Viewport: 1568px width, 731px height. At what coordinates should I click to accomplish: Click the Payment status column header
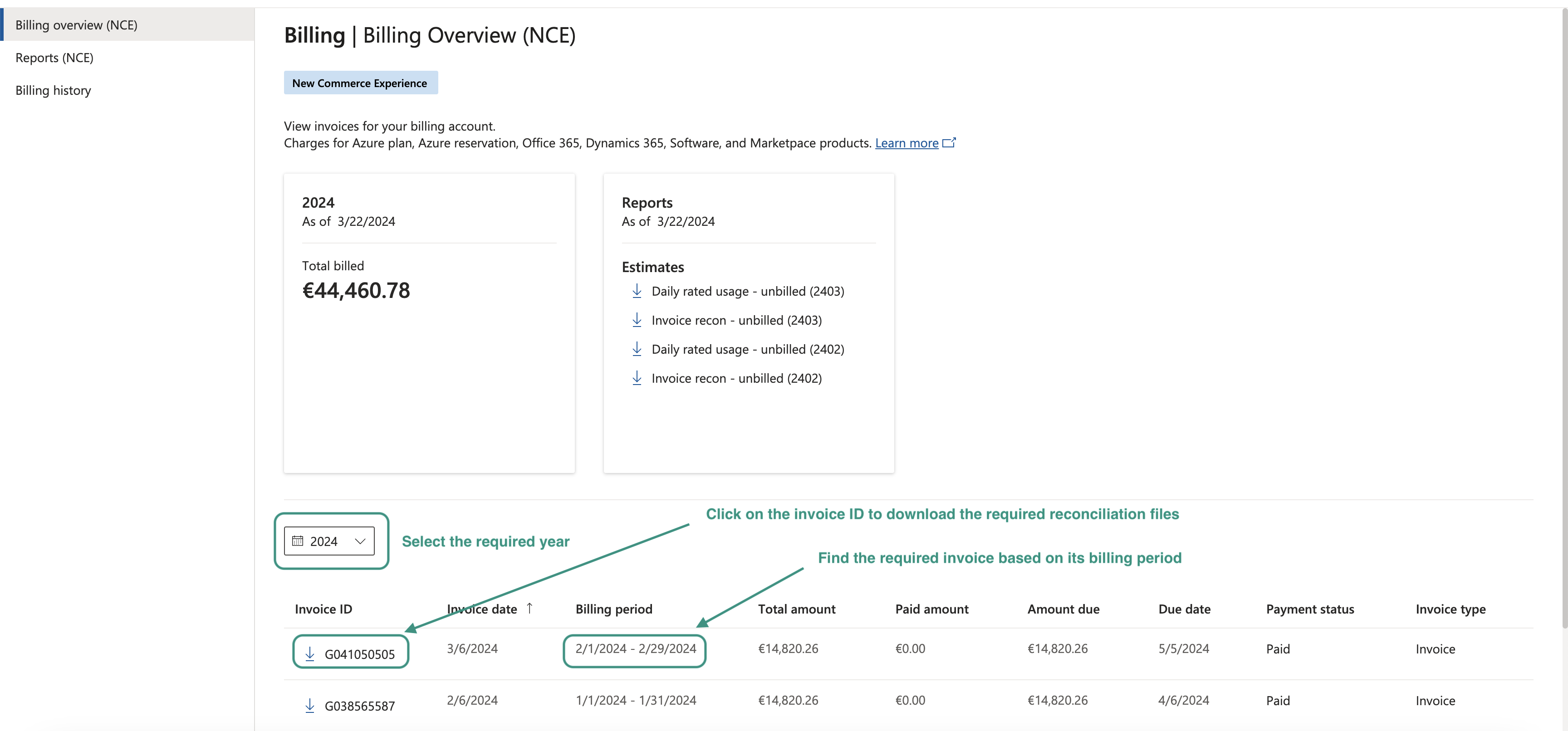coord(1310,608)
